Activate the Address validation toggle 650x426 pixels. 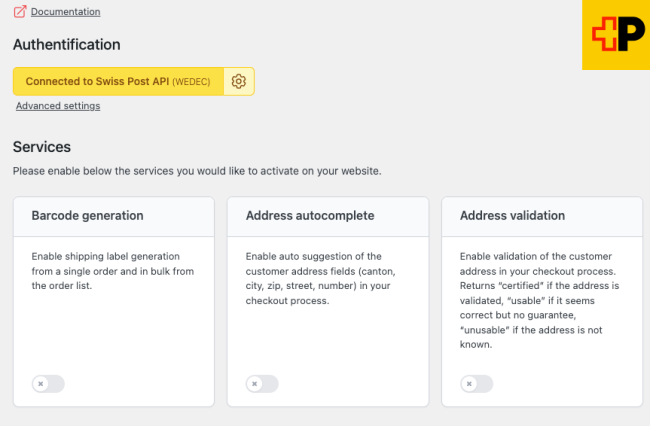pyautogui.click(x=477, y=383)
